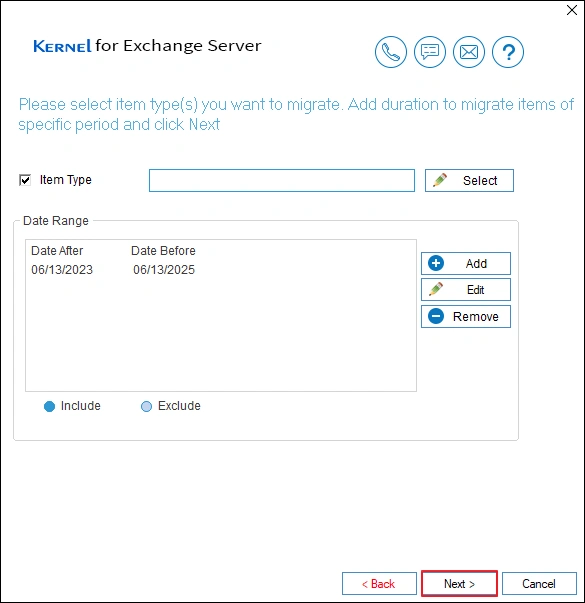Edit the selected date range
The width and height of the screenshot is (585, 603).
point(466,290)
